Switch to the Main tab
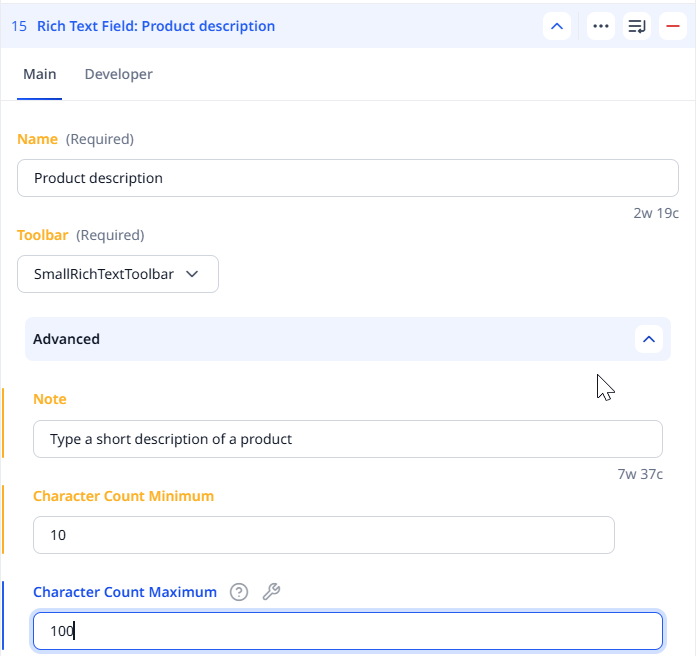Image resolution: width=697 pixels, height=656 pixels. coord(40,74)
